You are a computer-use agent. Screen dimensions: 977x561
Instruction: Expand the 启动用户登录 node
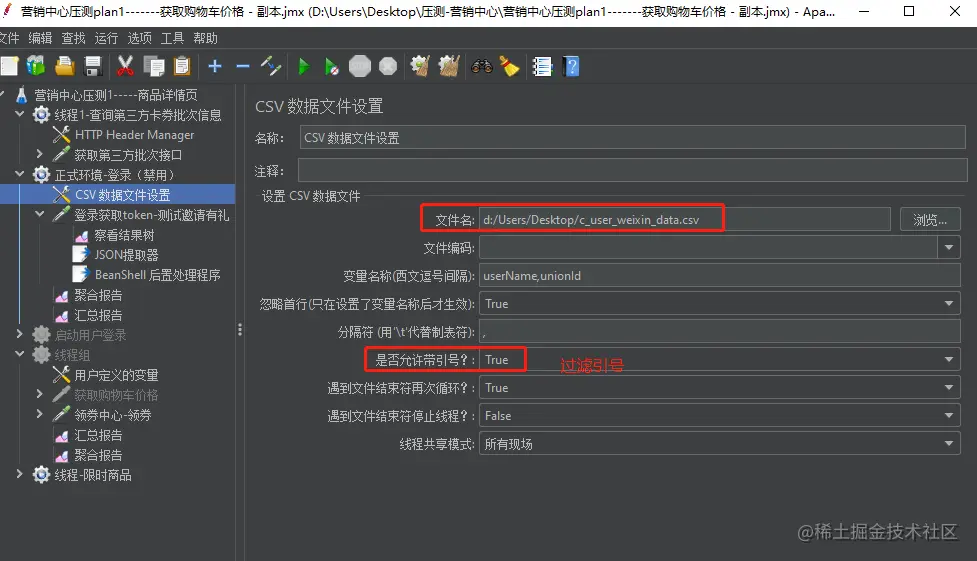tap(19, 334)
